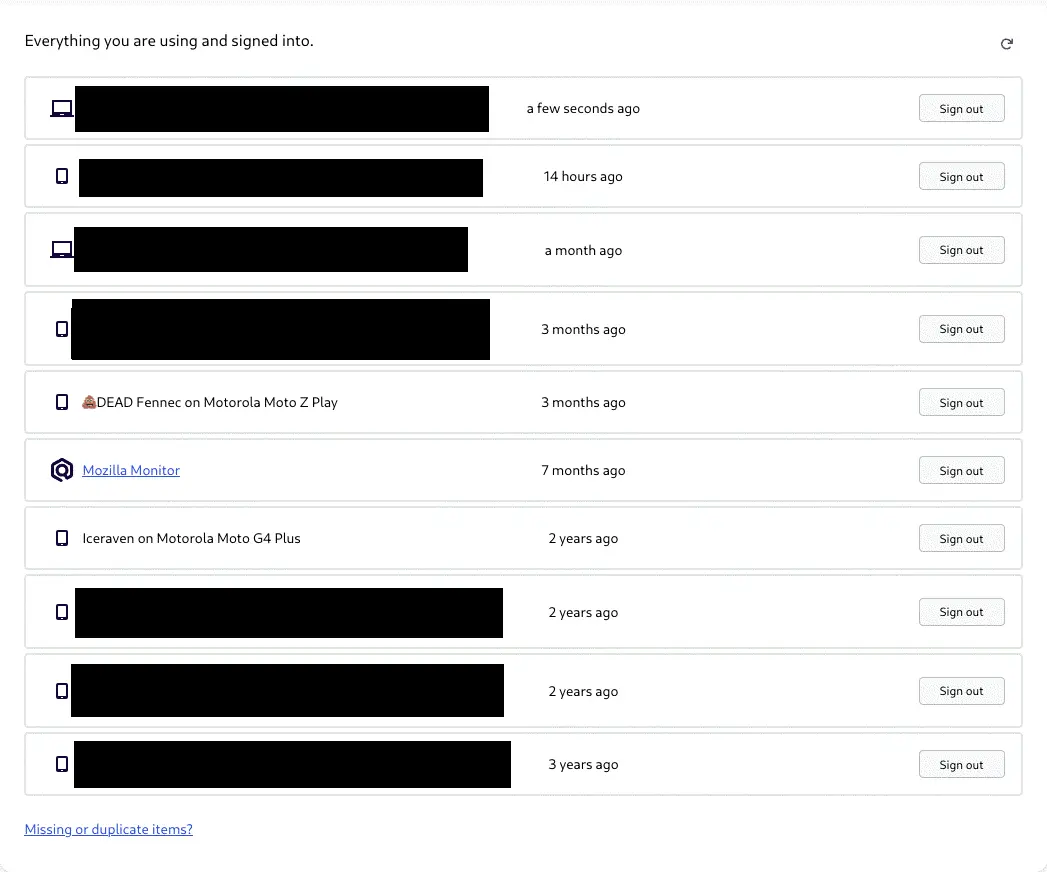1047x872 pixels.
Task: Select the Iceraven on Motorola Moto G4 Plus entry
Action: [191, 538]
